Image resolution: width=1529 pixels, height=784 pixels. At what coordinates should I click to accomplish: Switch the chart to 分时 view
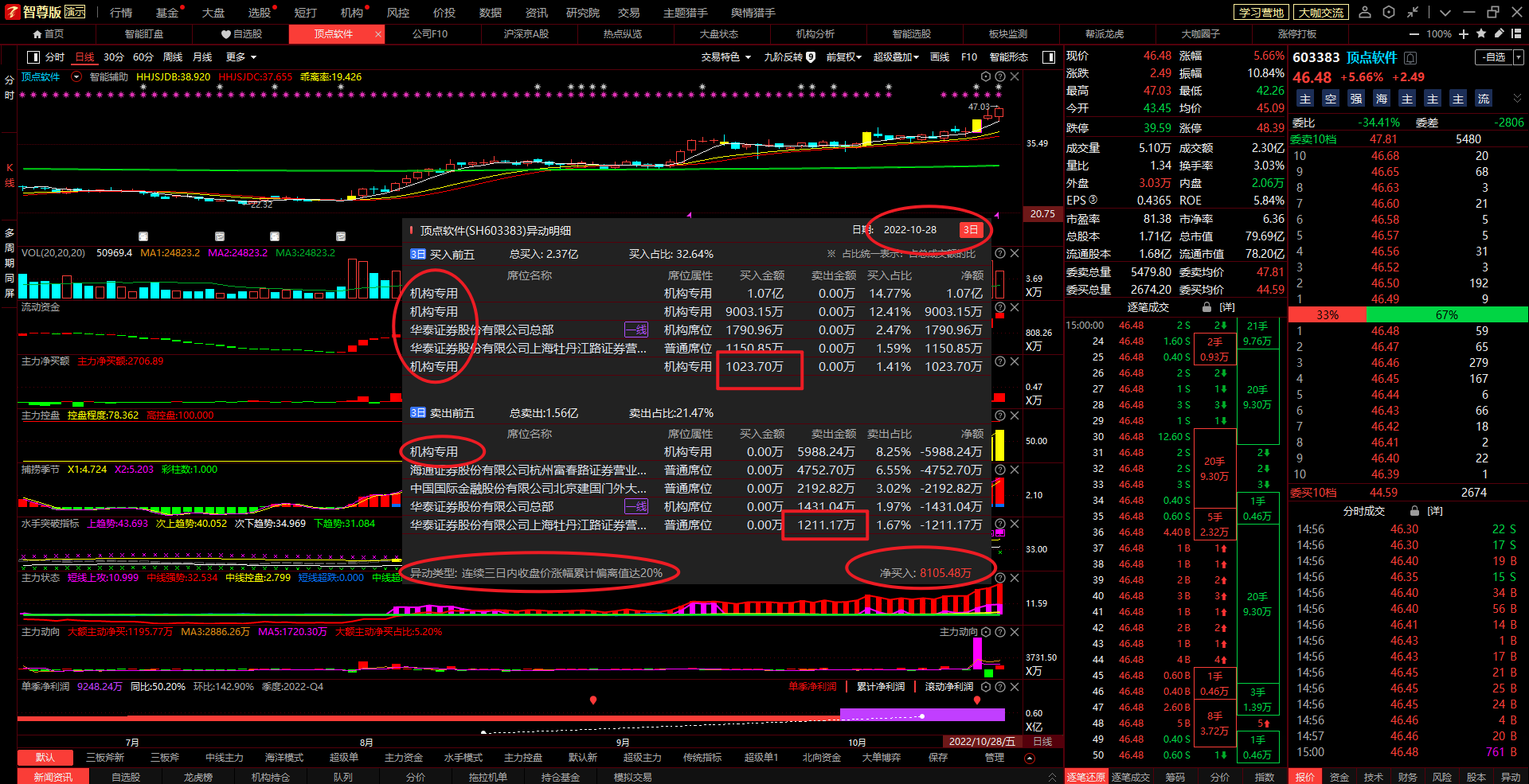pos(55,57)
